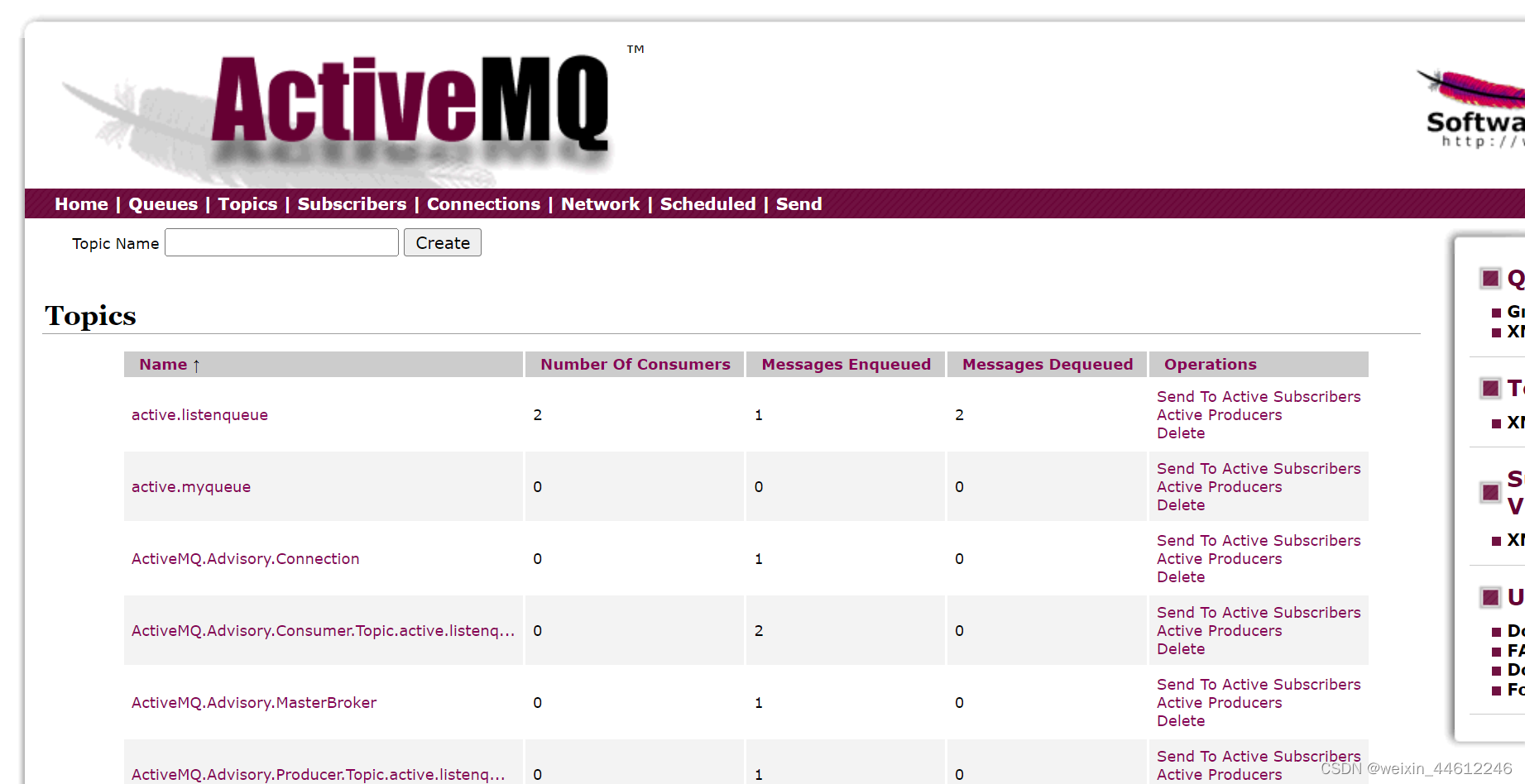Screen dimensions: 1525x784
Task: Open the ActiveMQ.Advisory.Producer.Topic.active.listenq... topic
Action: [x=318, y=774]
